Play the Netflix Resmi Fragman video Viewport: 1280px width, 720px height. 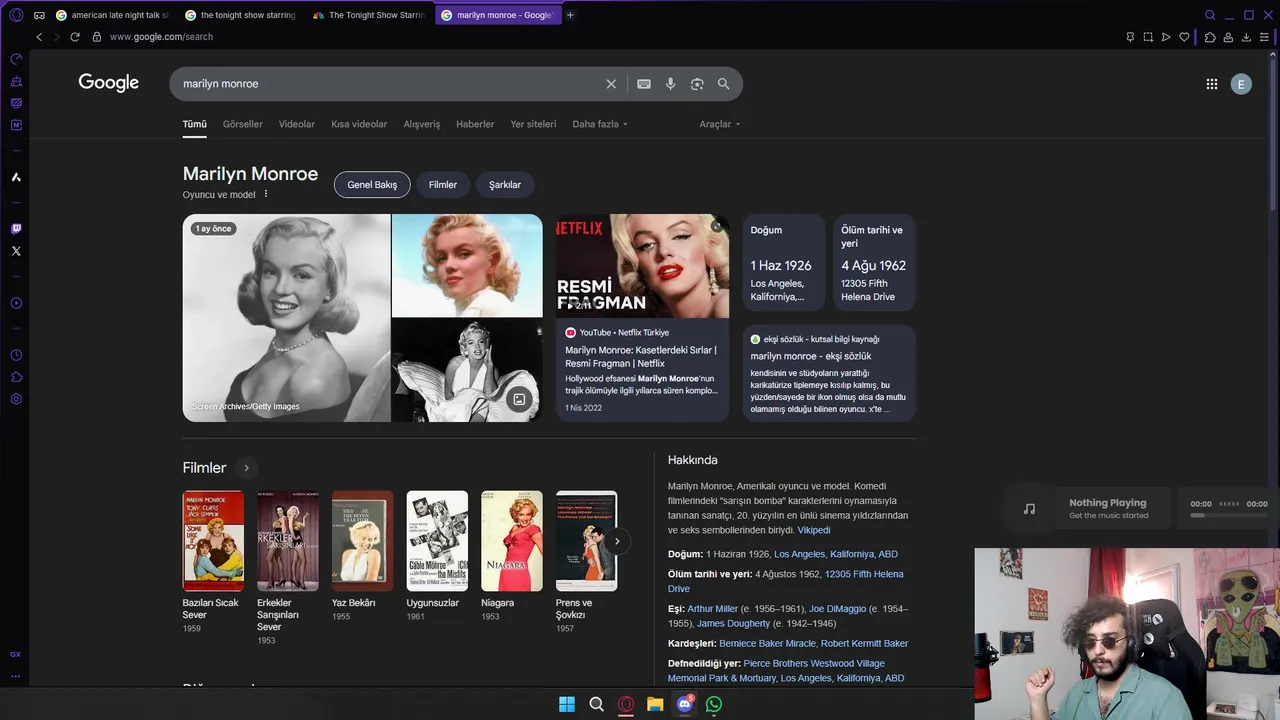point(642,266)
